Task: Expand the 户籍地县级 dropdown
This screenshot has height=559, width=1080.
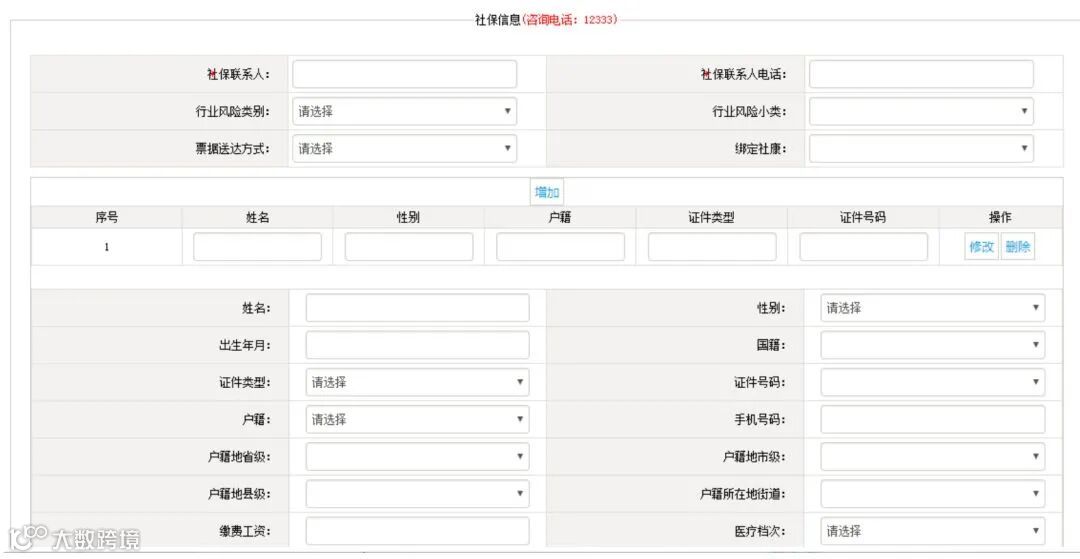Action: tap(417, 494)
